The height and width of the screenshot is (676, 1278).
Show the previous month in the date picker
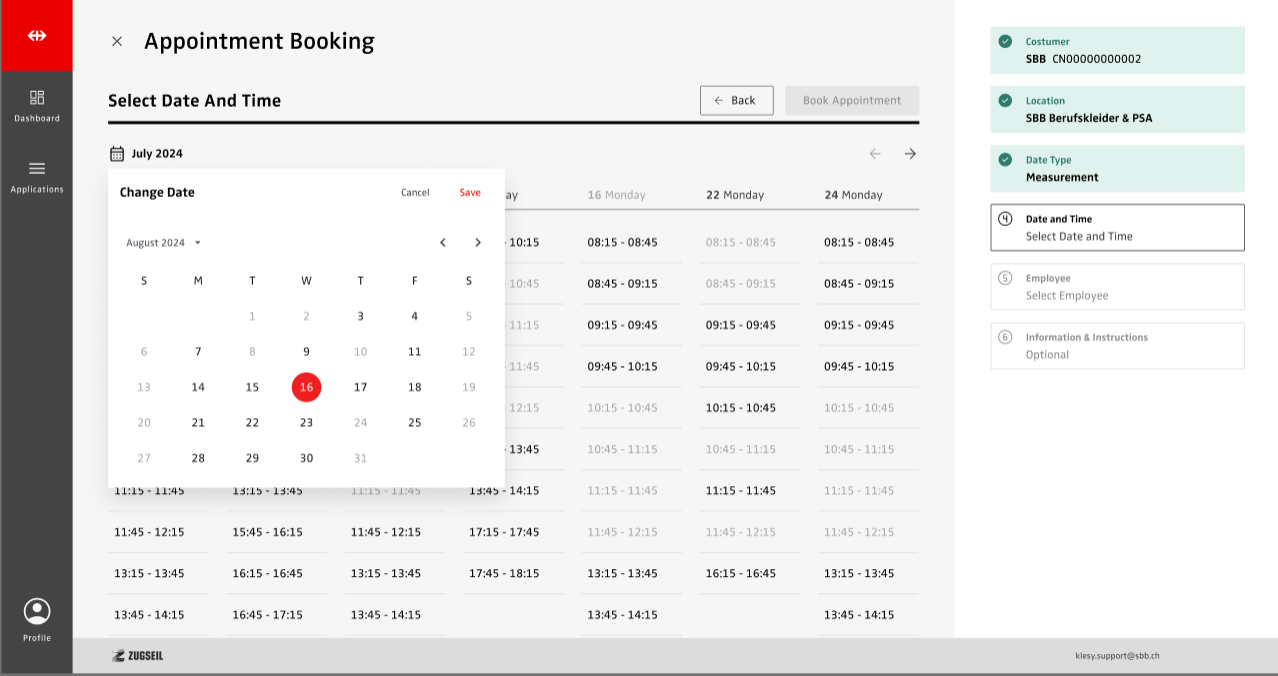click(x=443, y=243)
